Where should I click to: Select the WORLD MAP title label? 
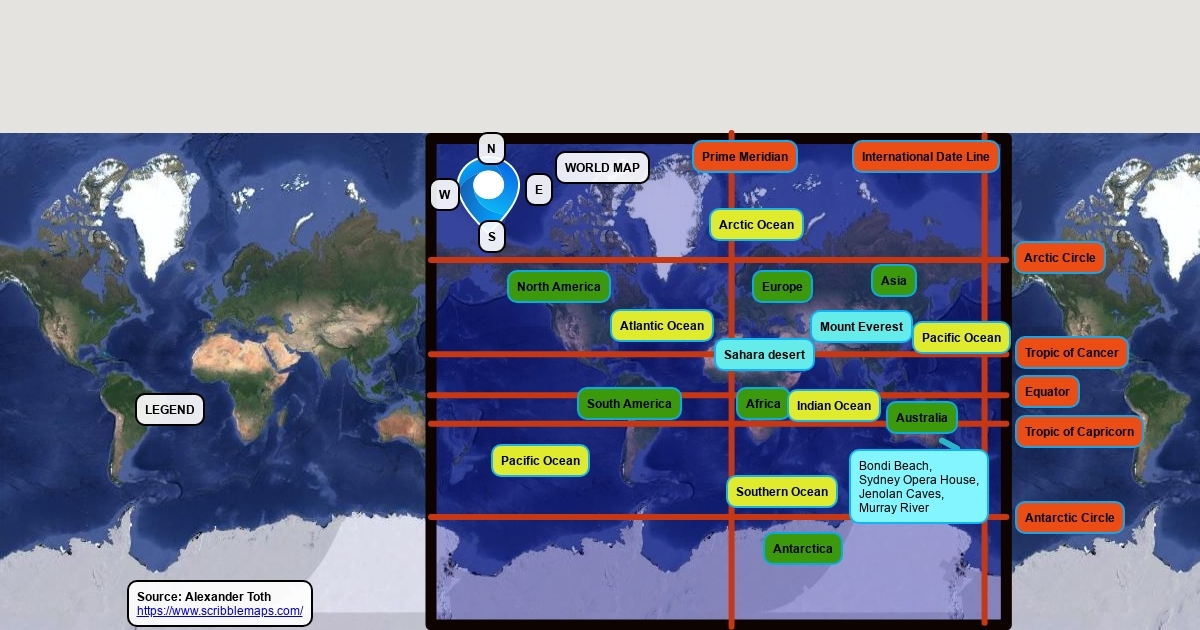click(602, 168)
